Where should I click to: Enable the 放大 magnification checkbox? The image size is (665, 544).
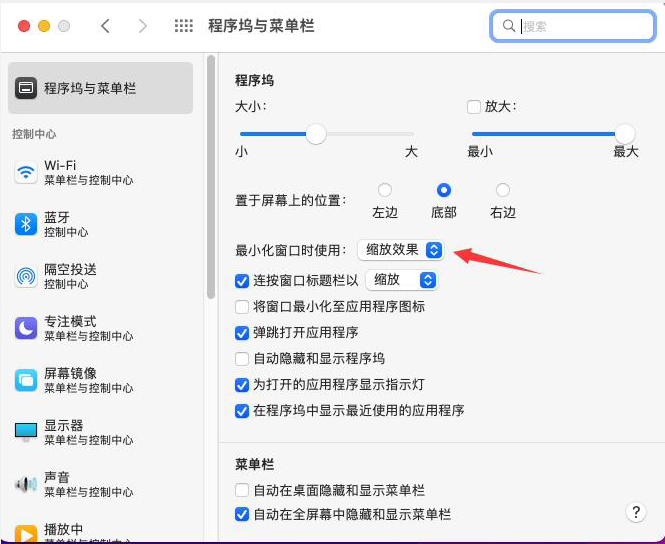click(x=474, y=107)
